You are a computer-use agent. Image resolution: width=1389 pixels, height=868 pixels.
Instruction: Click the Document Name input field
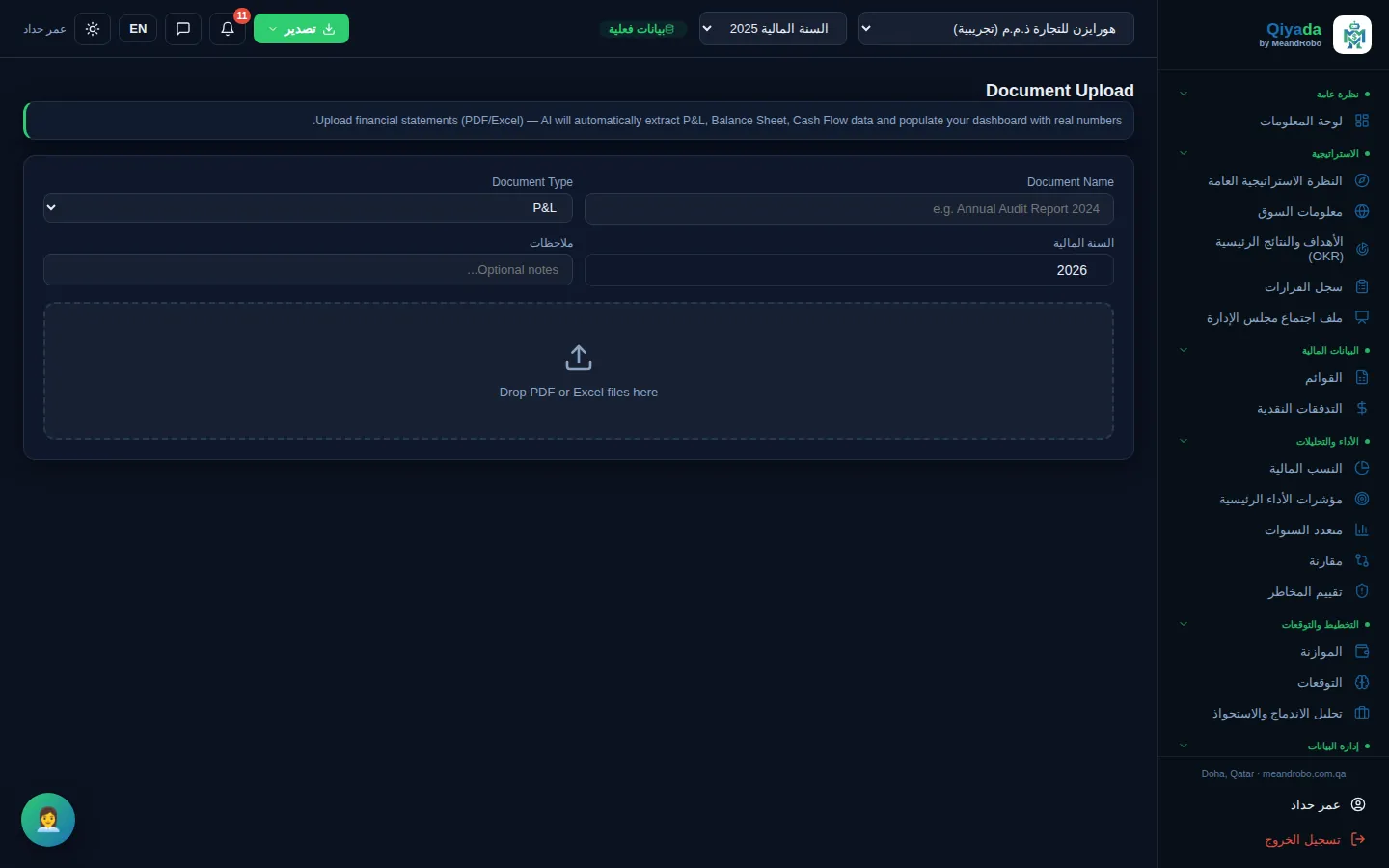[849, 208]
